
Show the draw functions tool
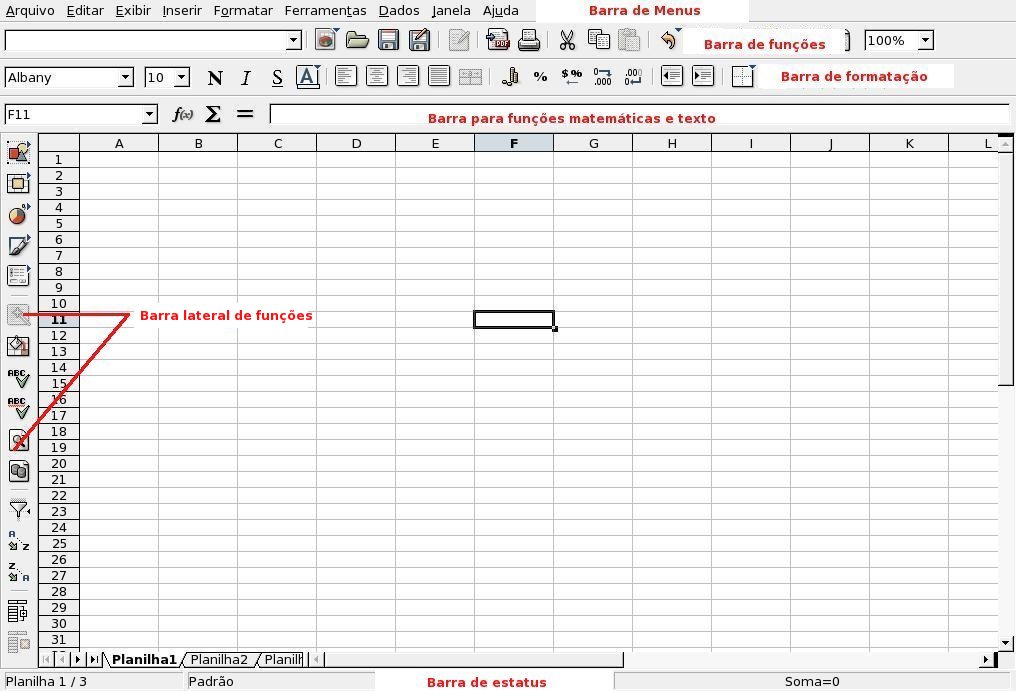click(19, 245)
